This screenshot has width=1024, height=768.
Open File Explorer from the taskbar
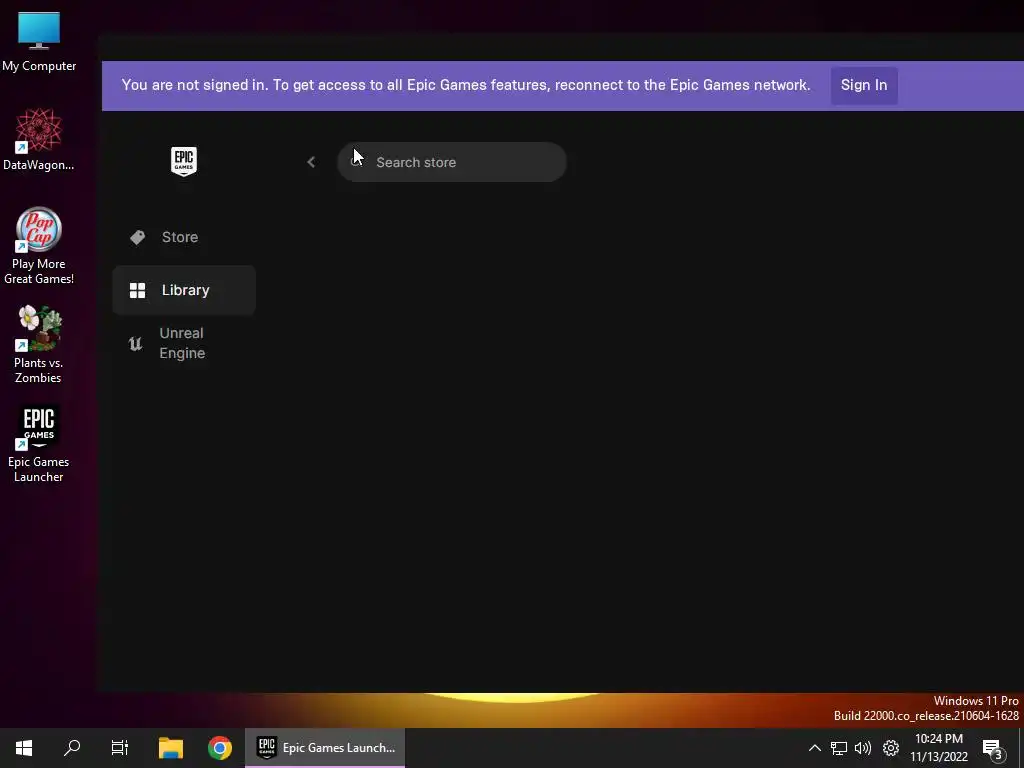tap(171, 748)
